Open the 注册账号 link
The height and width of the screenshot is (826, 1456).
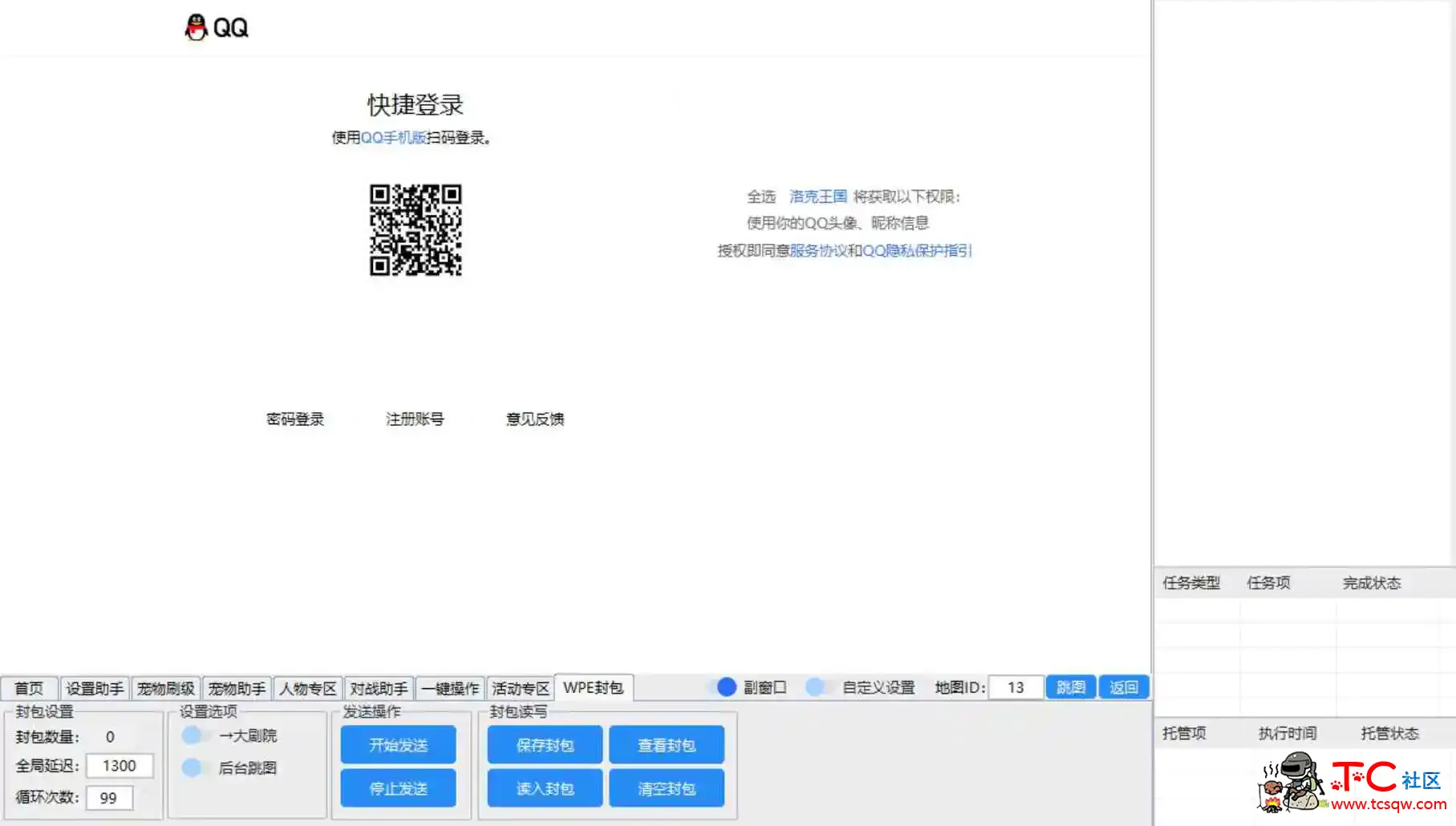[415, 419]
